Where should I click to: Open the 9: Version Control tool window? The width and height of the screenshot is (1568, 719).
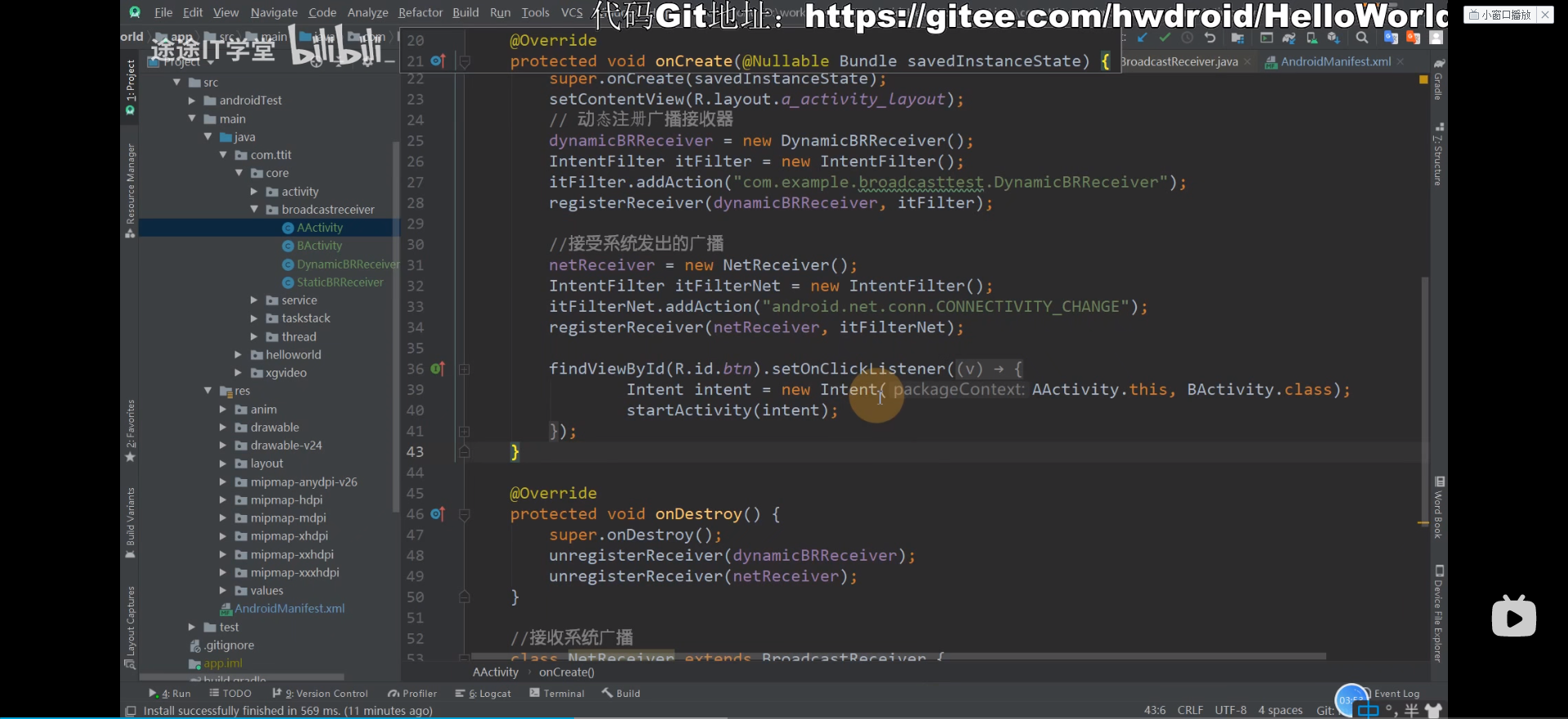click(320, 693)
